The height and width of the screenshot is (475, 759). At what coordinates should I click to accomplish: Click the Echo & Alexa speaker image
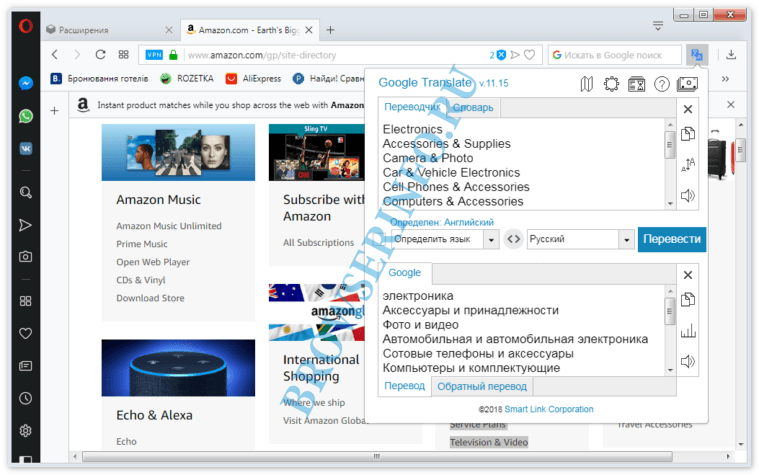tap(178, 368)
